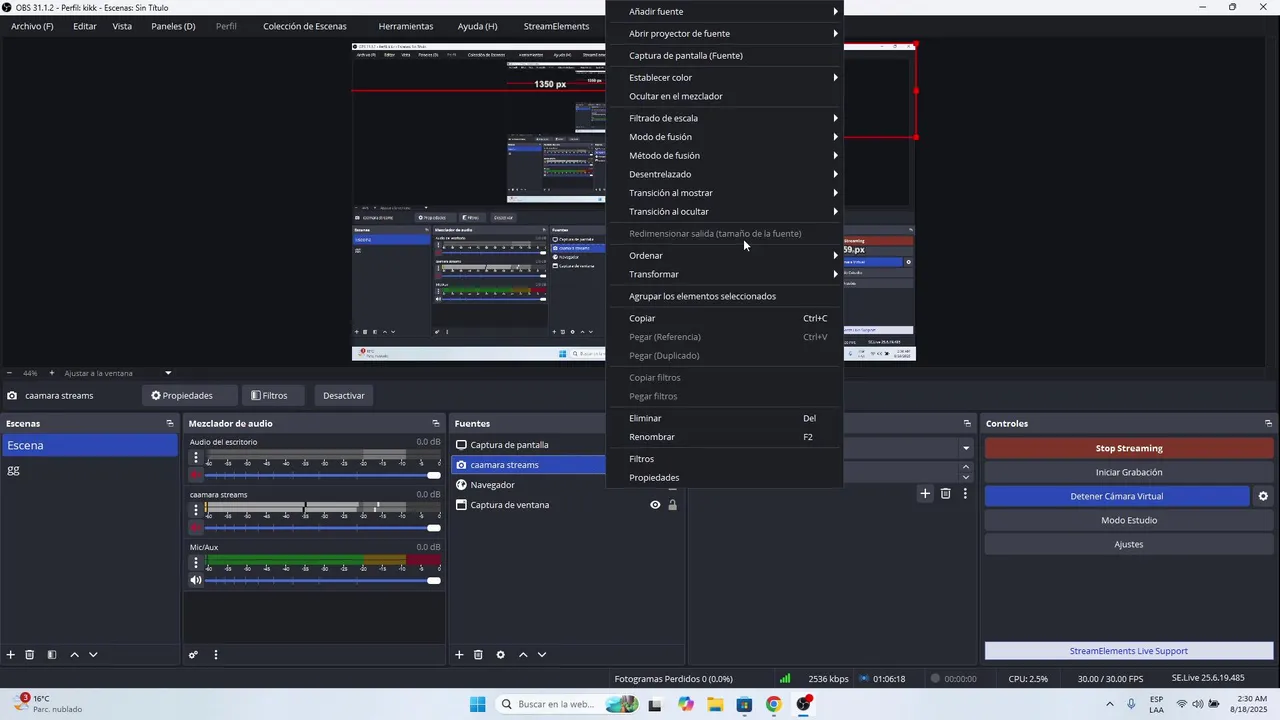Open scene filters icon in Escenas panel

52,655
